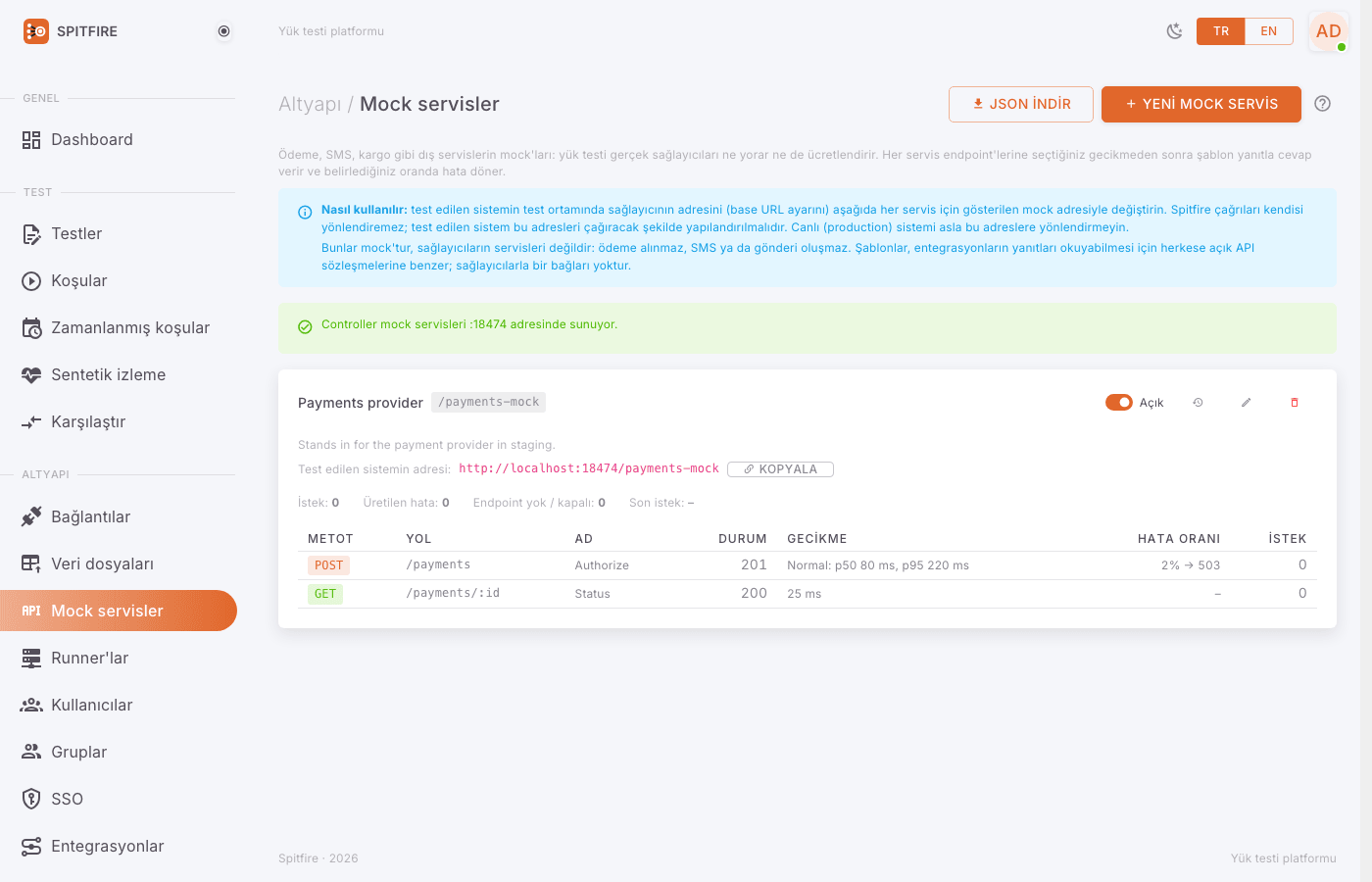This screenshot has width=1372, height=882.
Task: Click the JSON İNDİR button
Action: point(1021,104)
